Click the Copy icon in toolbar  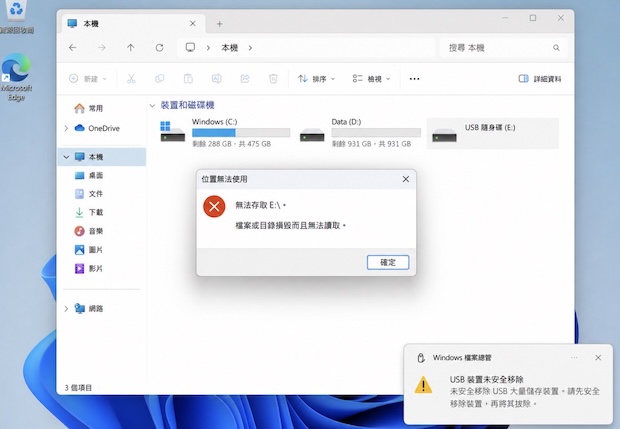pos(160,79)
